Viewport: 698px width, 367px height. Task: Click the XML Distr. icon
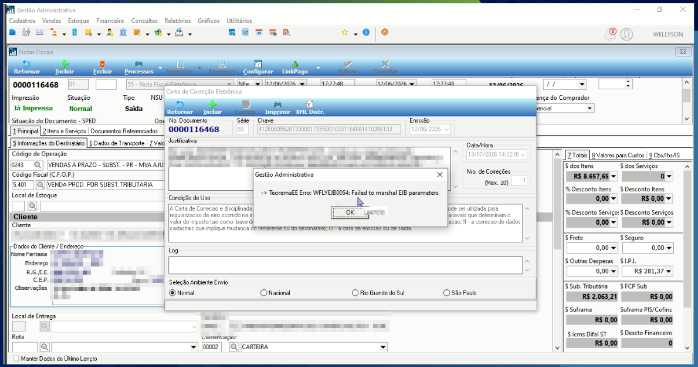(x=310, y=108)
